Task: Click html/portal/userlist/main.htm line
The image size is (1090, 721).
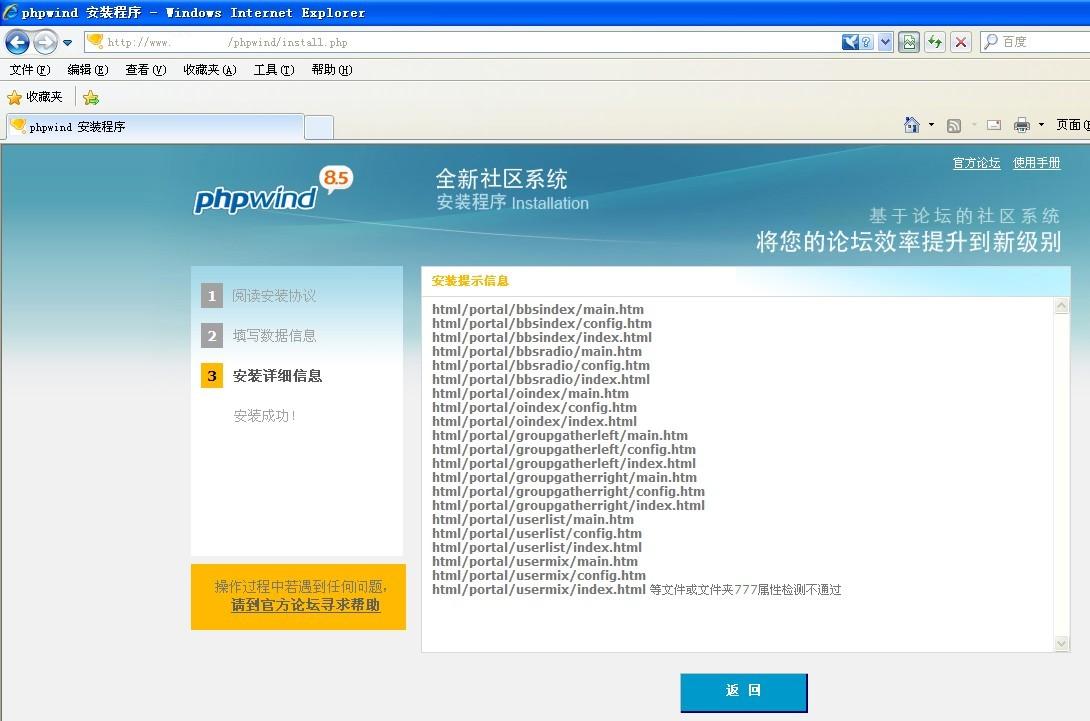Action: click(532, 519)
